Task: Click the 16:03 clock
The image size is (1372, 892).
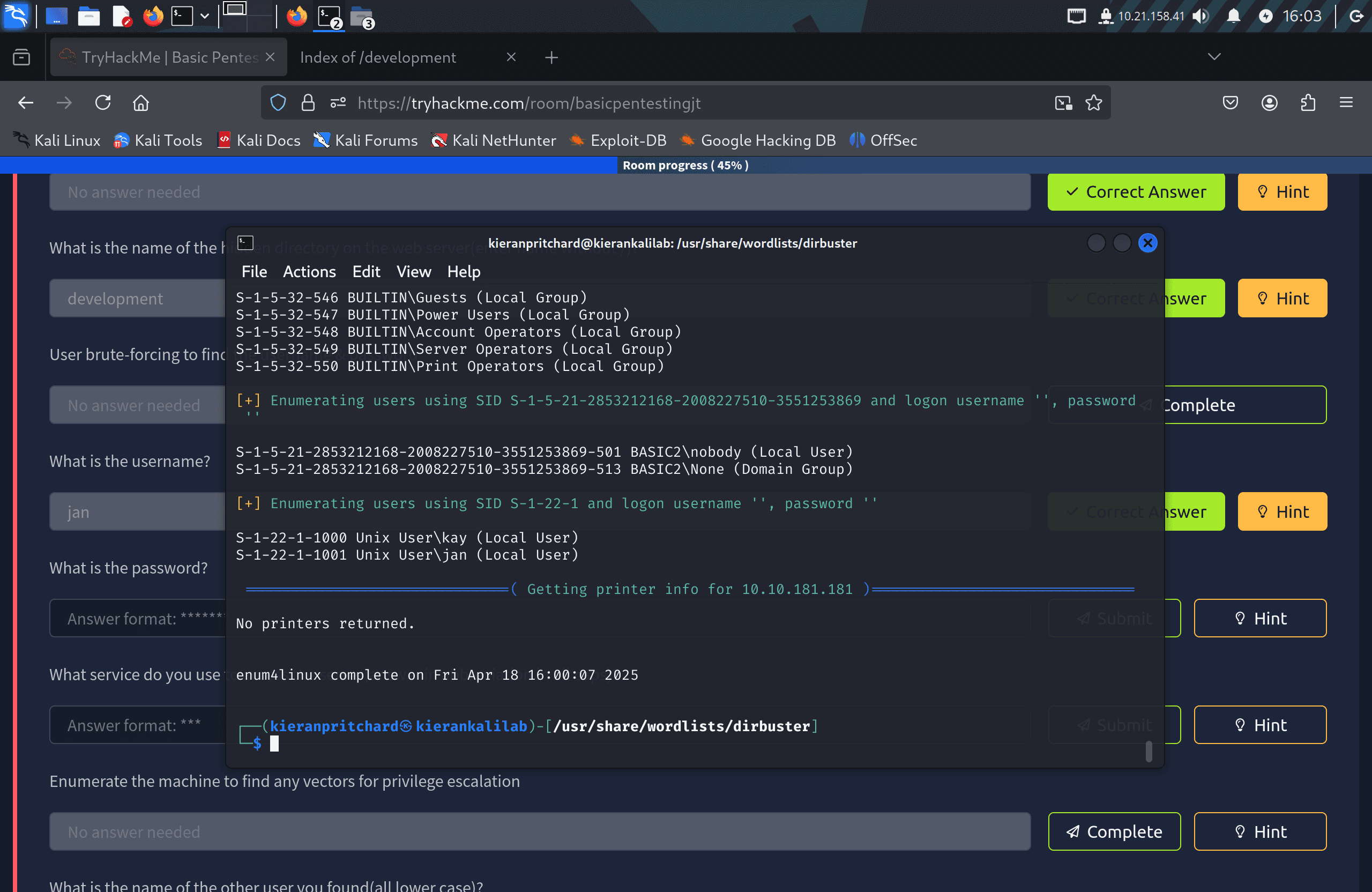Action: [1302, 16]
